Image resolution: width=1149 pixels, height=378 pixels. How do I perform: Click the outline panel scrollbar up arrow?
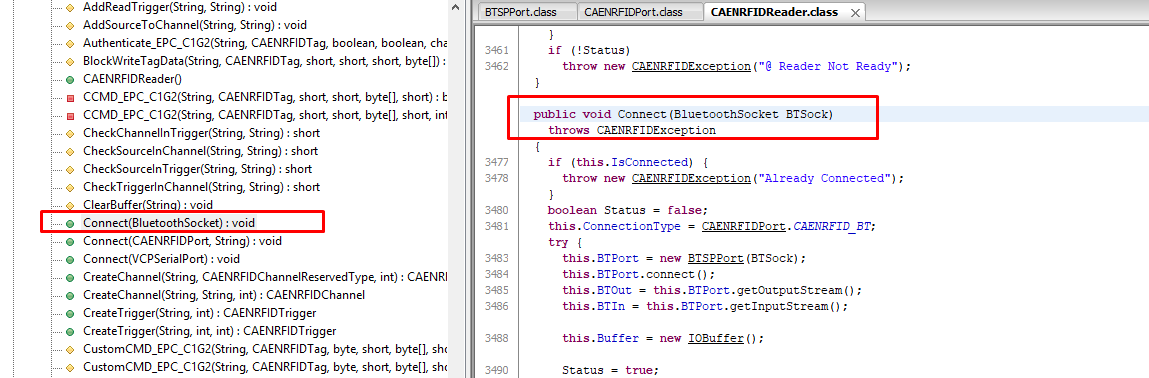click(456, 7)
